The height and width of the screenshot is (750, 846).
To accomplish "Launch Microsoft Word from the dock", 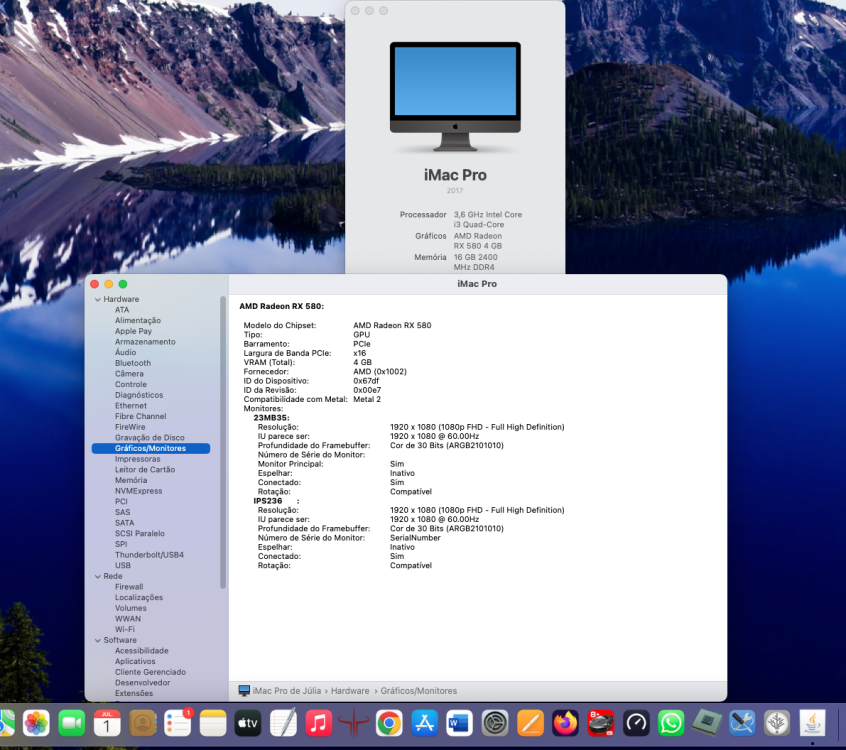I will tap(460, 723).
